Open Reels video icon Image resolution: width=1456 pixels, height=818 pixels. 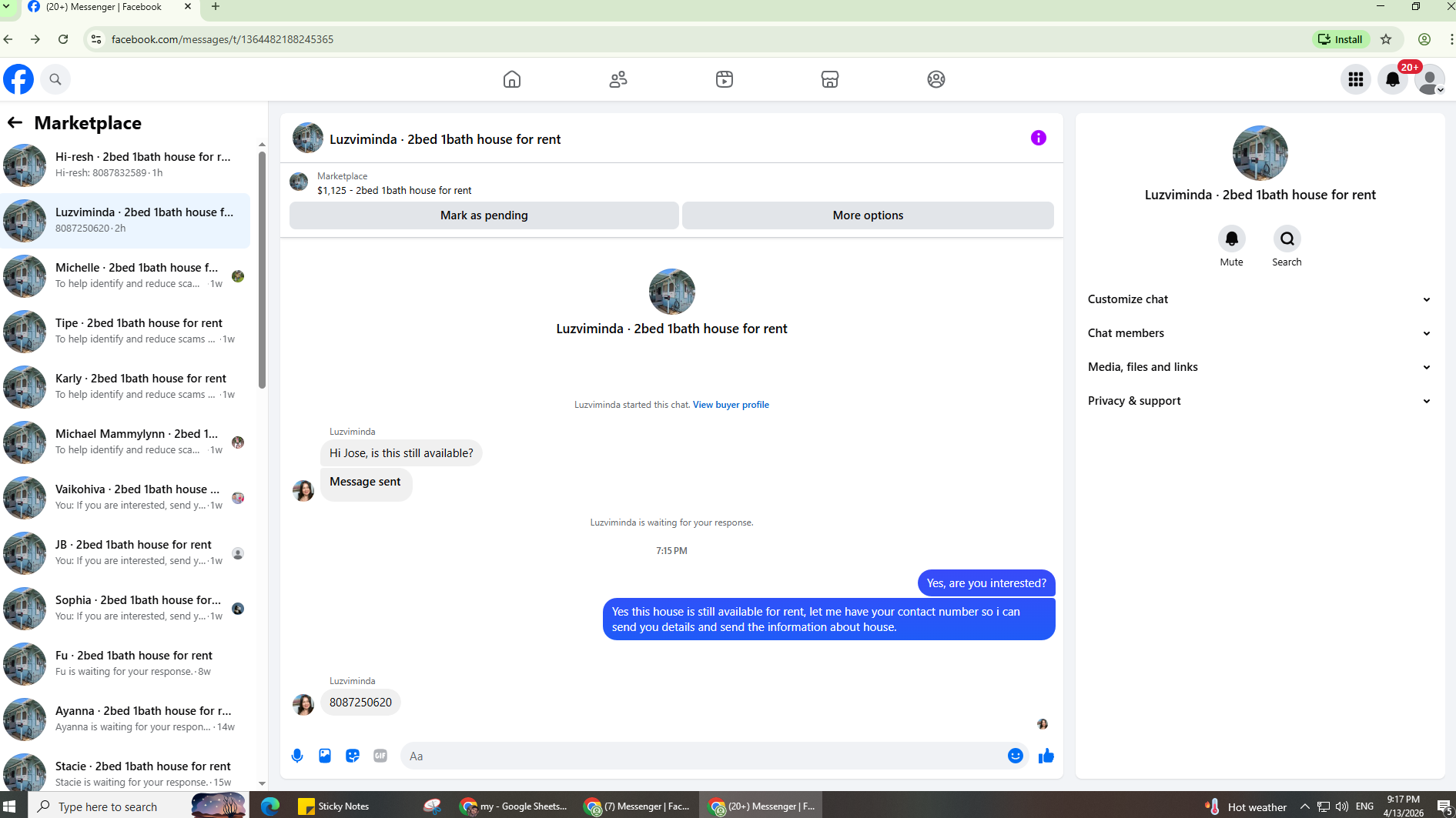[x=725, y=79]
